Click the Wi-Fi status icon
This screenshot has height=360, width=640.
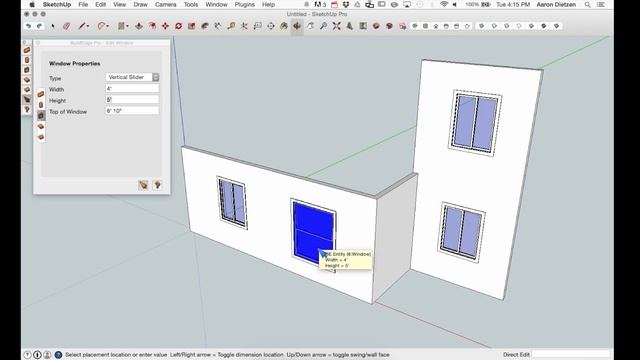[444, 4]
